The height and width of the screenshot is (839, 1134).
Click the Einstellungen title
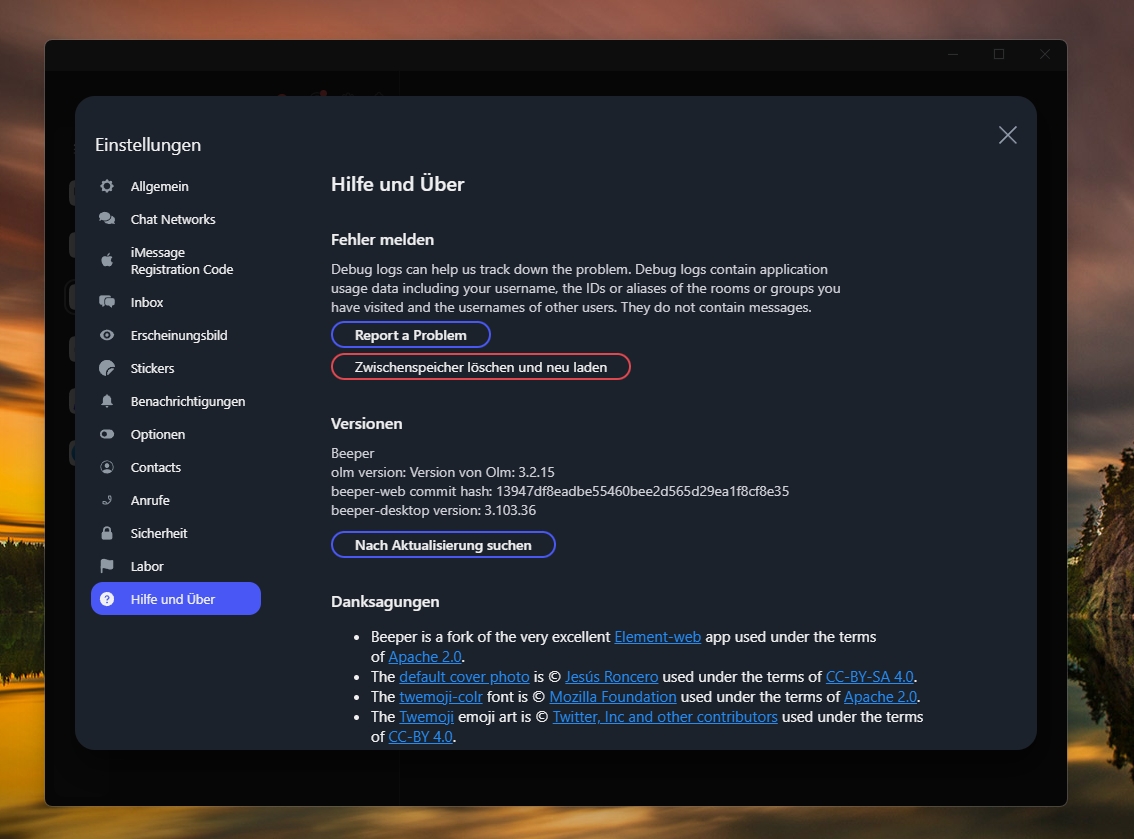(148, 145)
